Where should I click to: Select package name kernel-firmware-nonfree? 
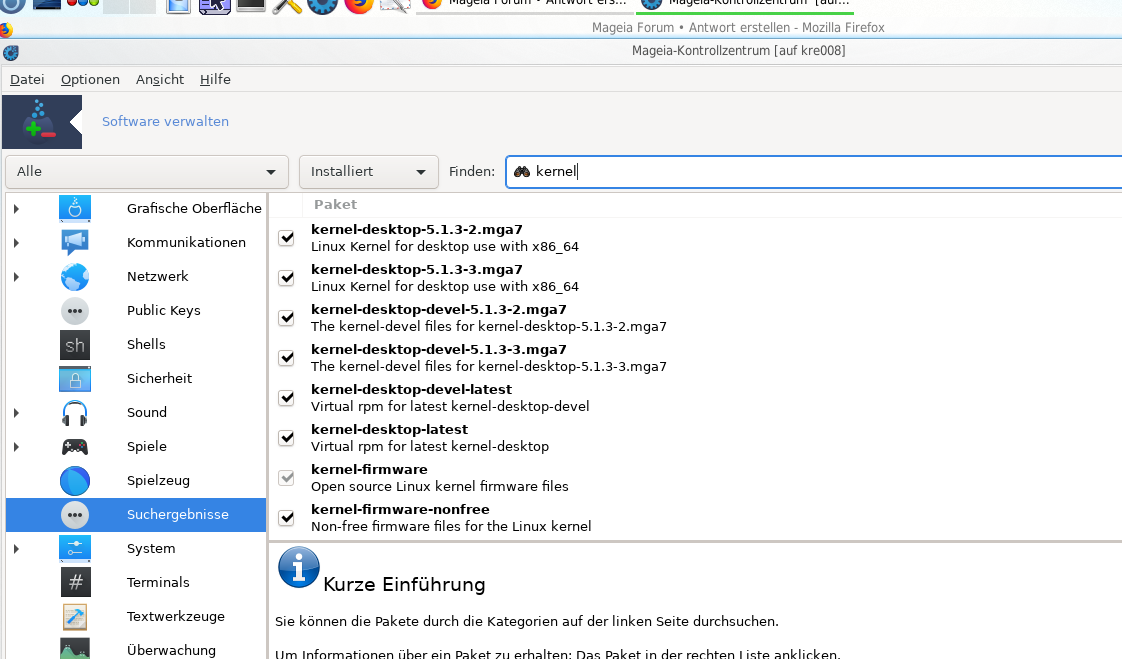(x=400, y=510)
